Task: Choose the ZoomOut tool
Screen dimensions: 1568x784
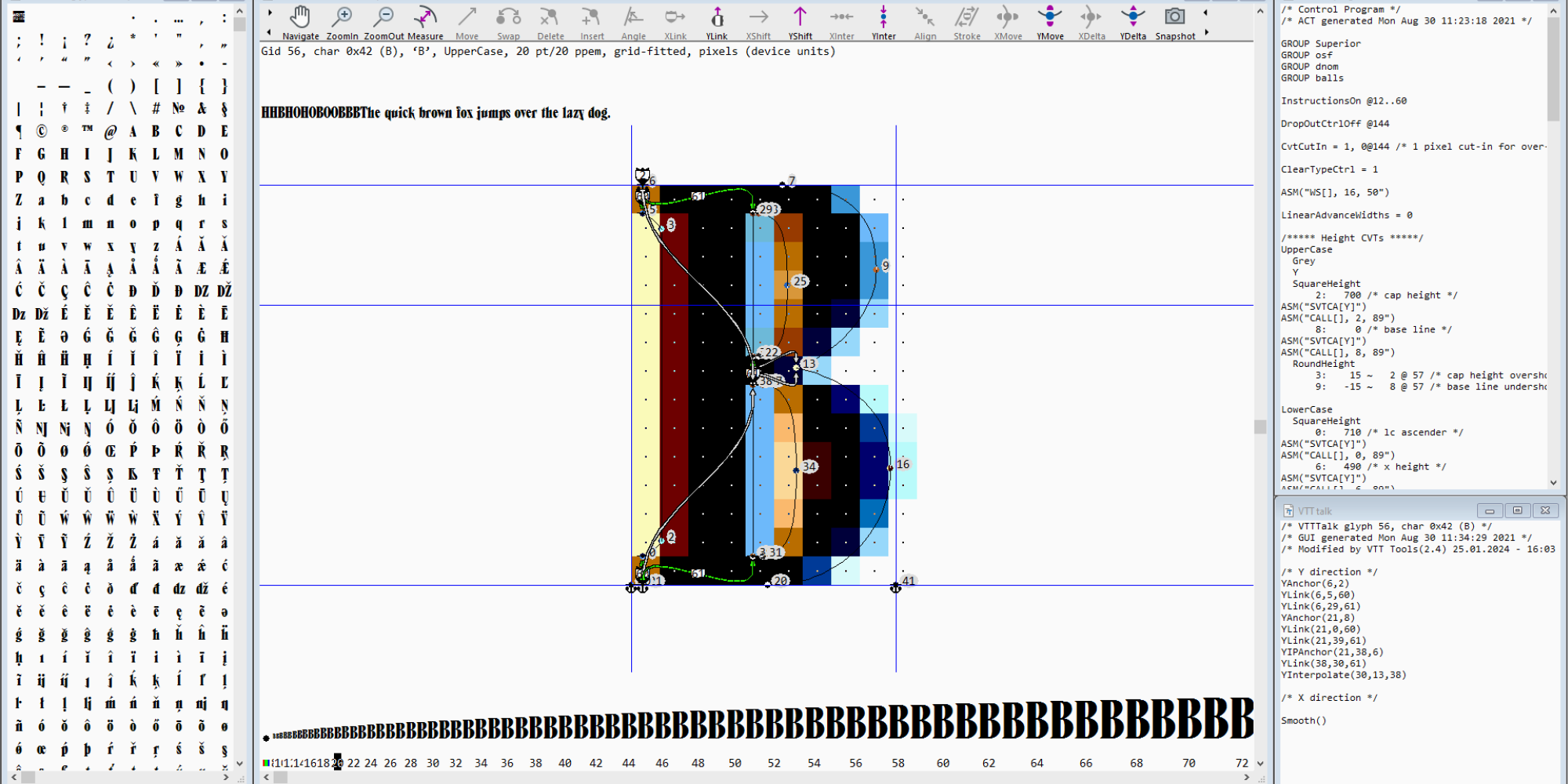Action: 384,23
